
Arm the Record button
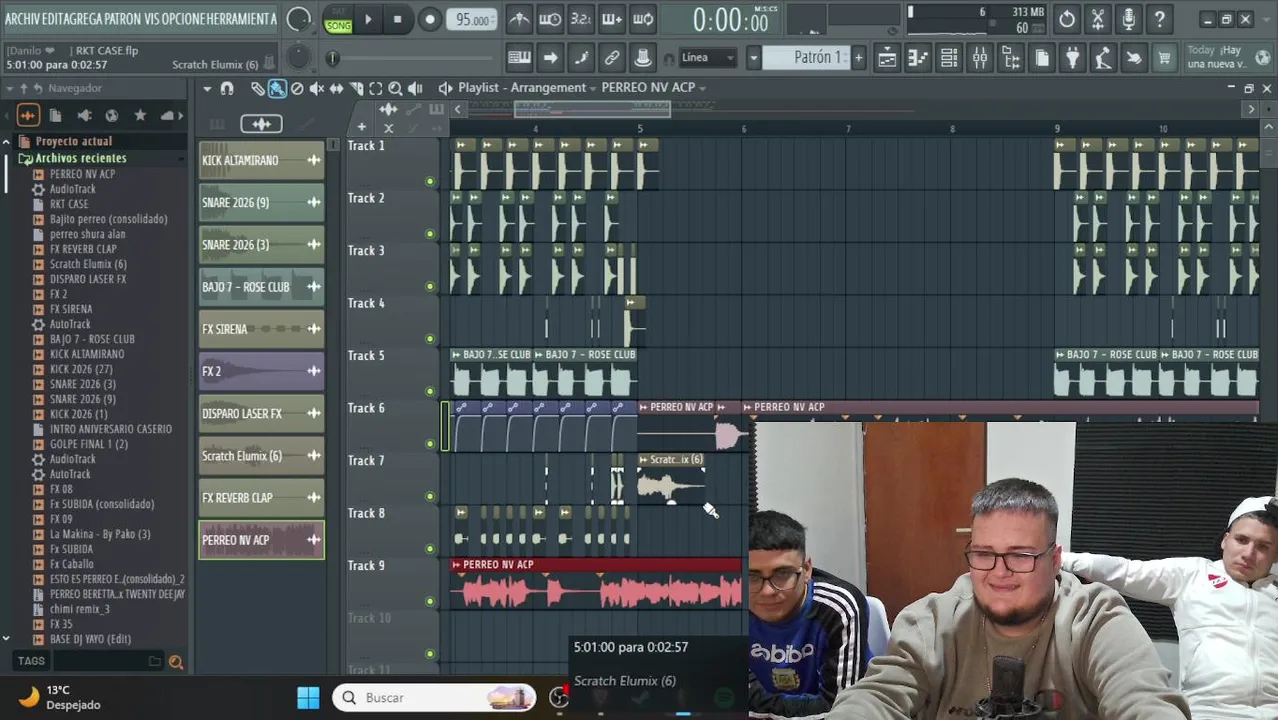click(430, 19)
